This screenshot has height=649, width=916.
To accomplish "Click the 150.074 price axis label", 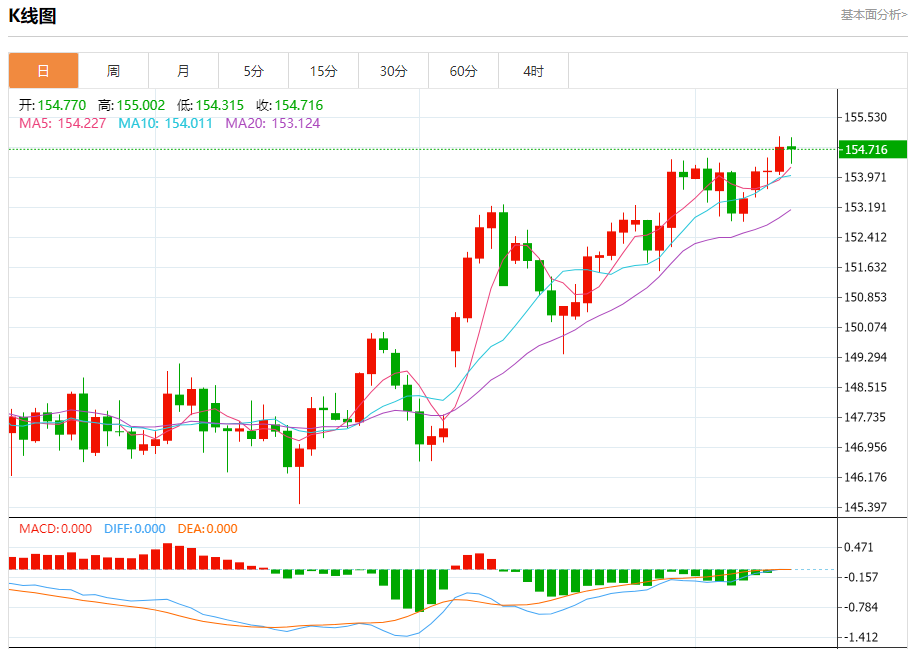I will (865, 327).
